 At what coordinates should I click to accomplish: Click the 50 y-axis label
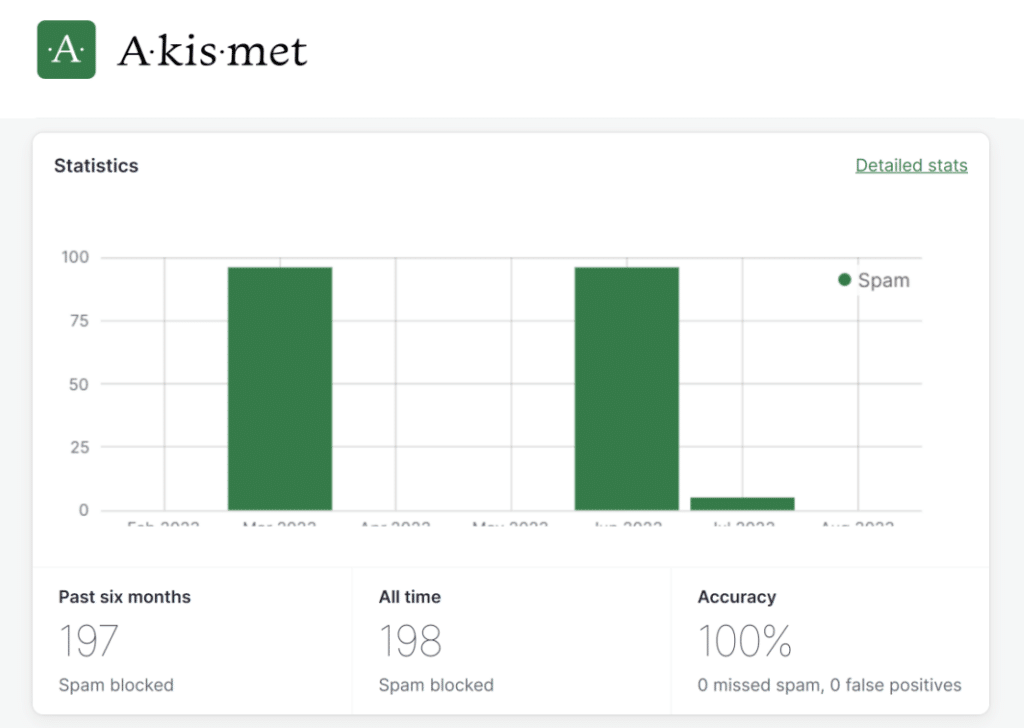(79, 384)
